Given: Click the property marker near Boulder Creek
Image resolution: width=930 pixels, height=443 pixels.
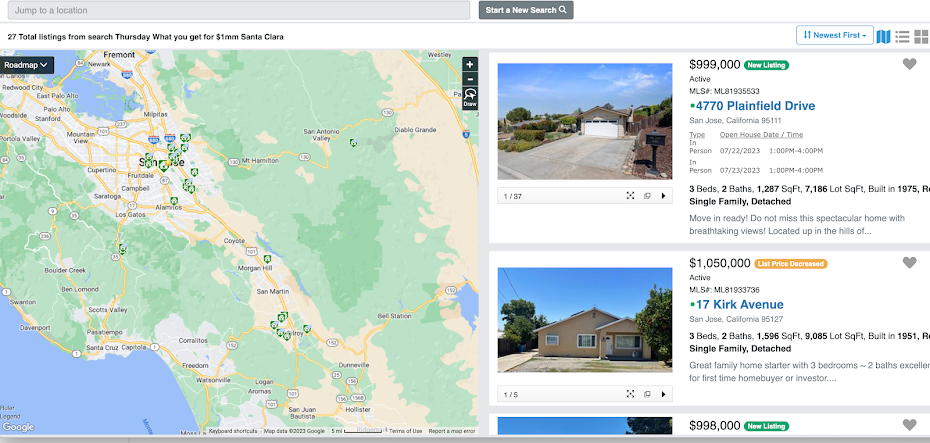Looking at the screenshot, I should (122, 248).
